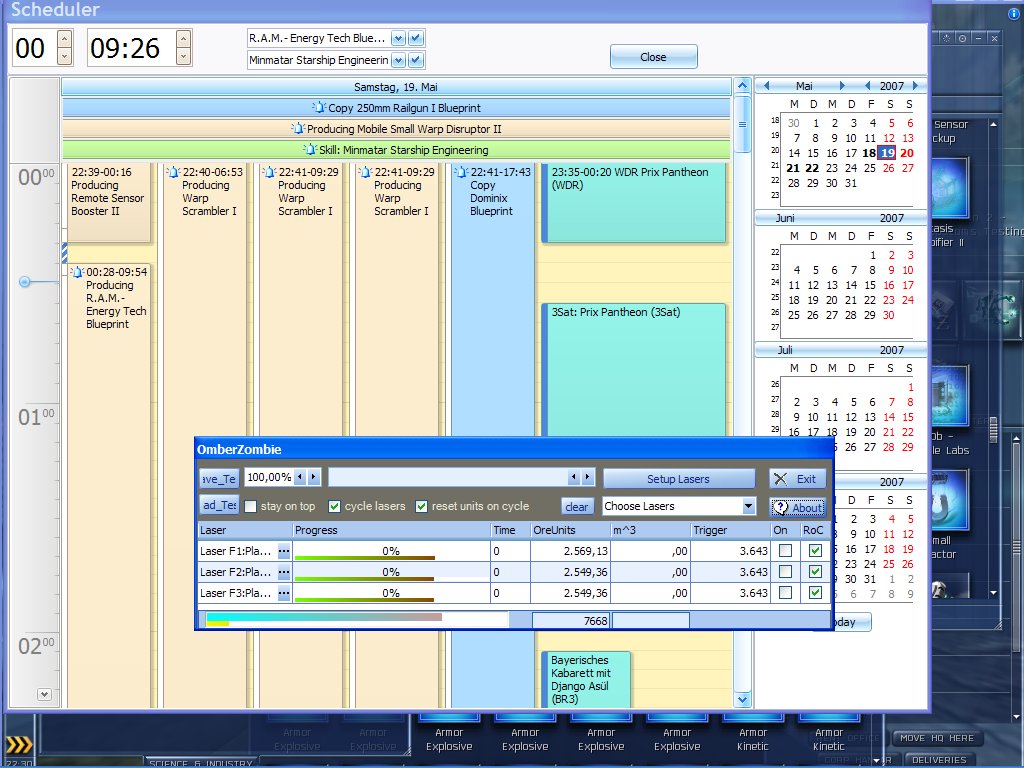
Task: Click checkmark button beside Minmatar Starship Engineering dropdown
Action: (x=416, y=60)
